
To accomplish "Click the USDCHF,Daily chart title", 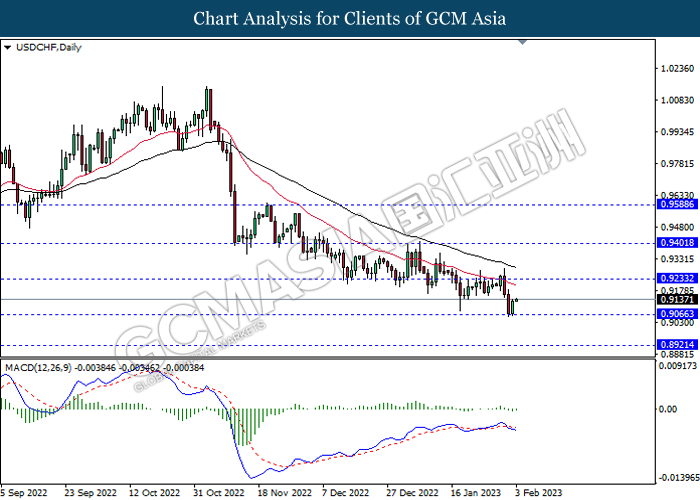I will coord(49,47).
